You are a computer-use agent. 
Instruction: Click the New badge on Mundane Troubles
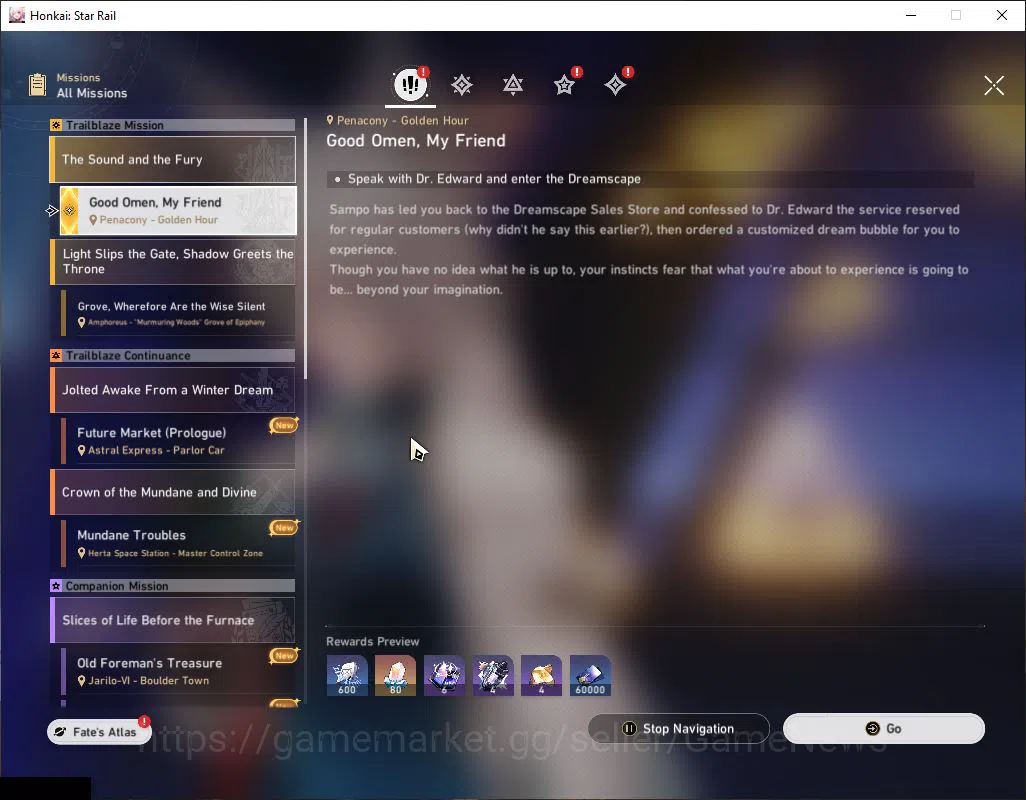pos(284,527)
